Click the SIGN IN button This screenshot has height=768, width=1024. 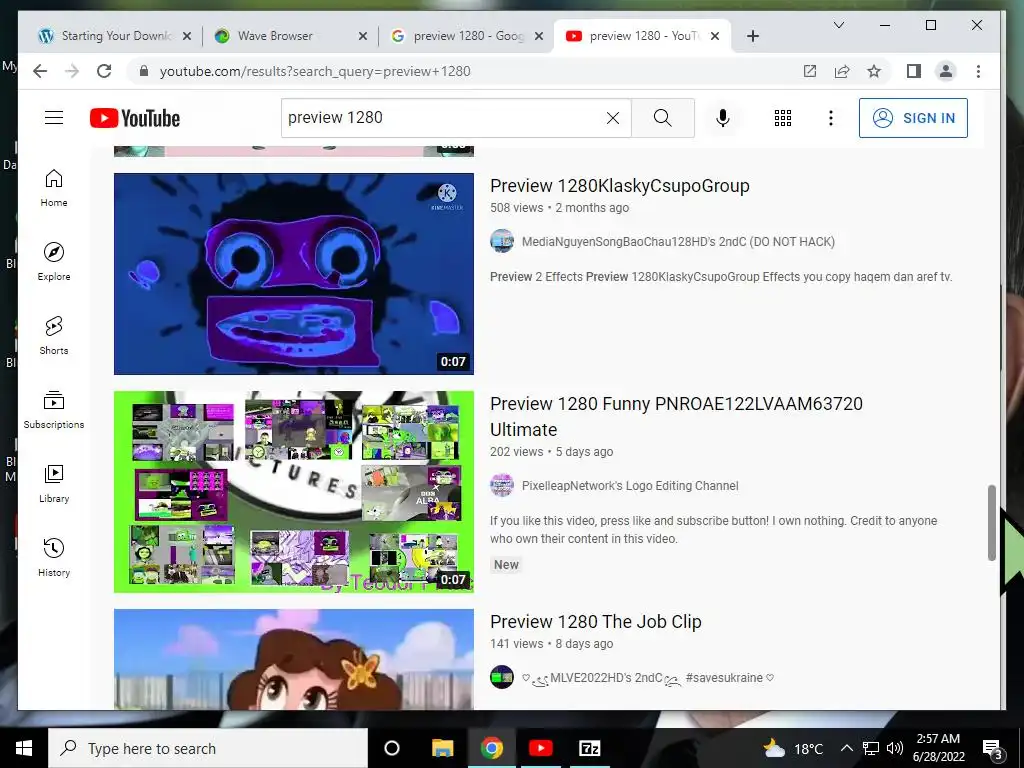(x=913, y=118)
